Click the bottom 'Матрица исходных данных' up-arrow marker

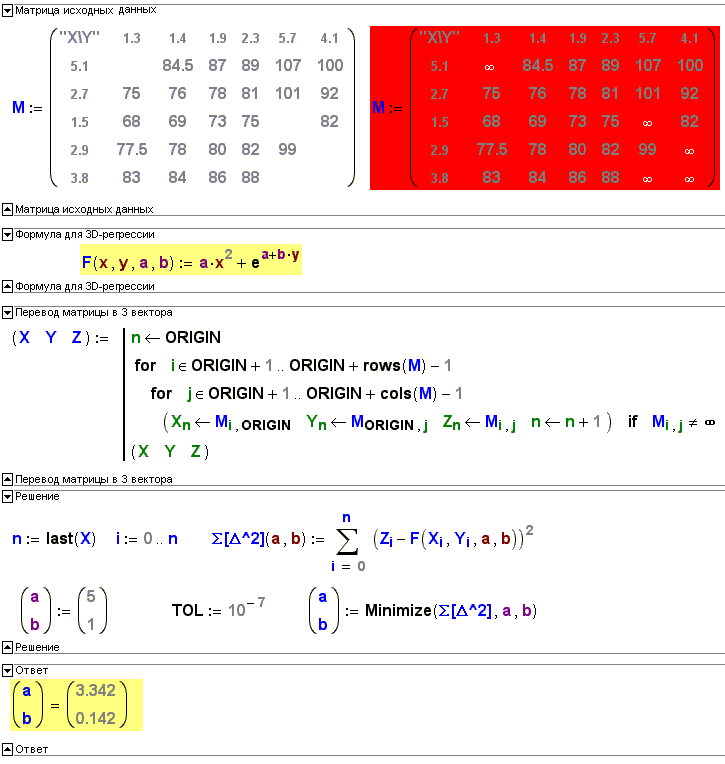(7, 210)
